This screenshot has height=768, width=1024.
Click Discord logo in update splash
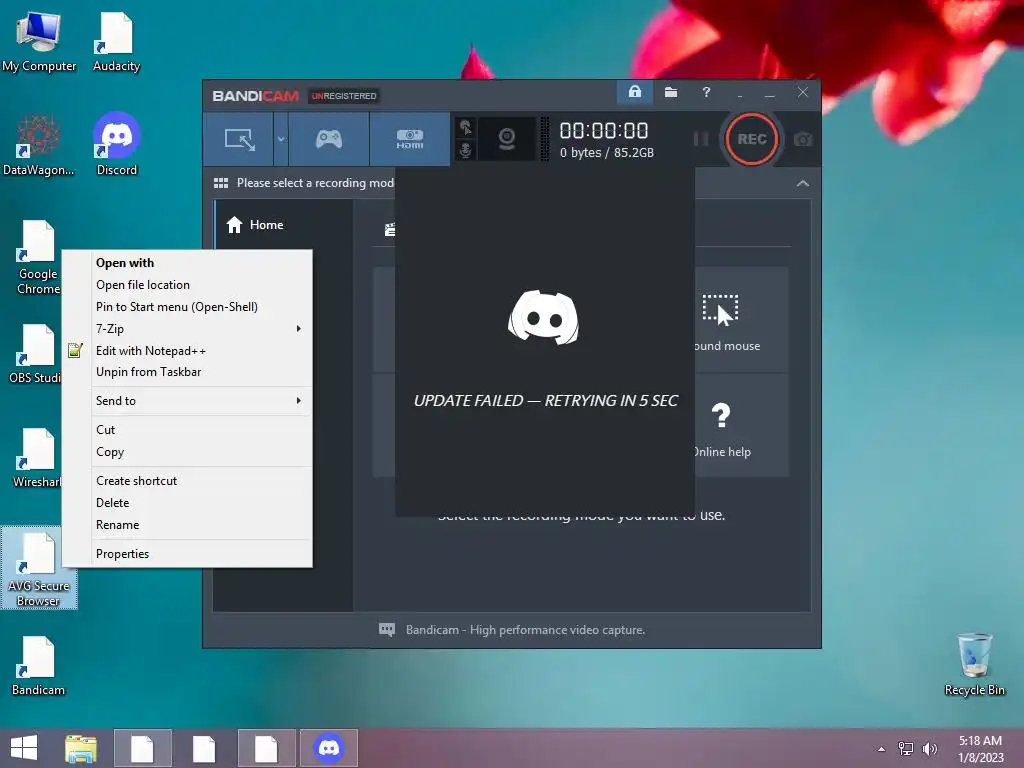(543, 317)
